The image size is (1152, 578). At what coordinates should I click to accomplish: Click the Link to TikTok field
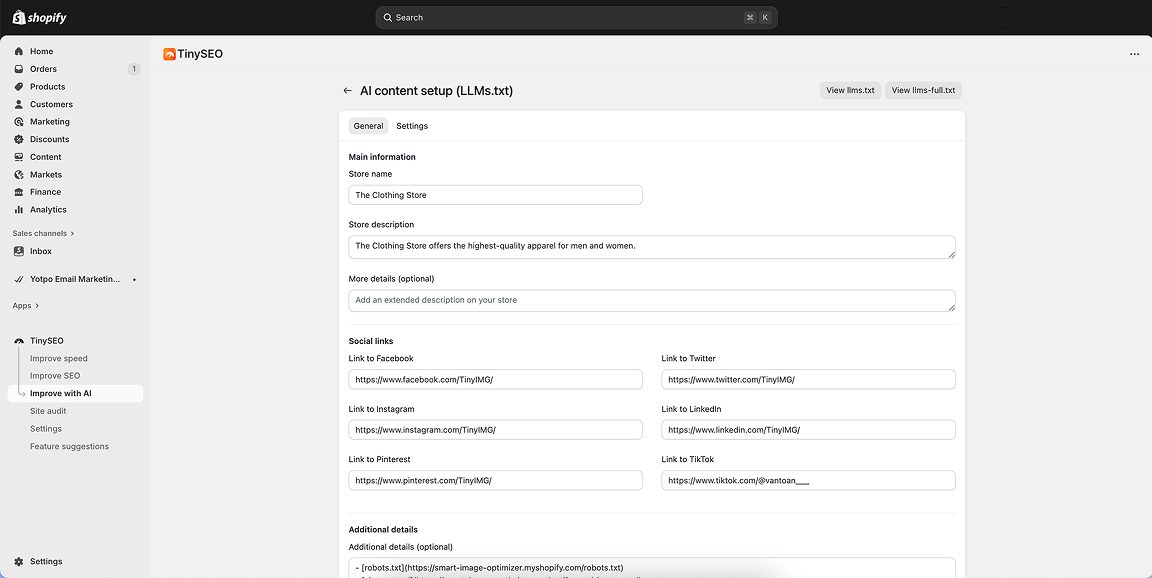(x=808, y=480)
